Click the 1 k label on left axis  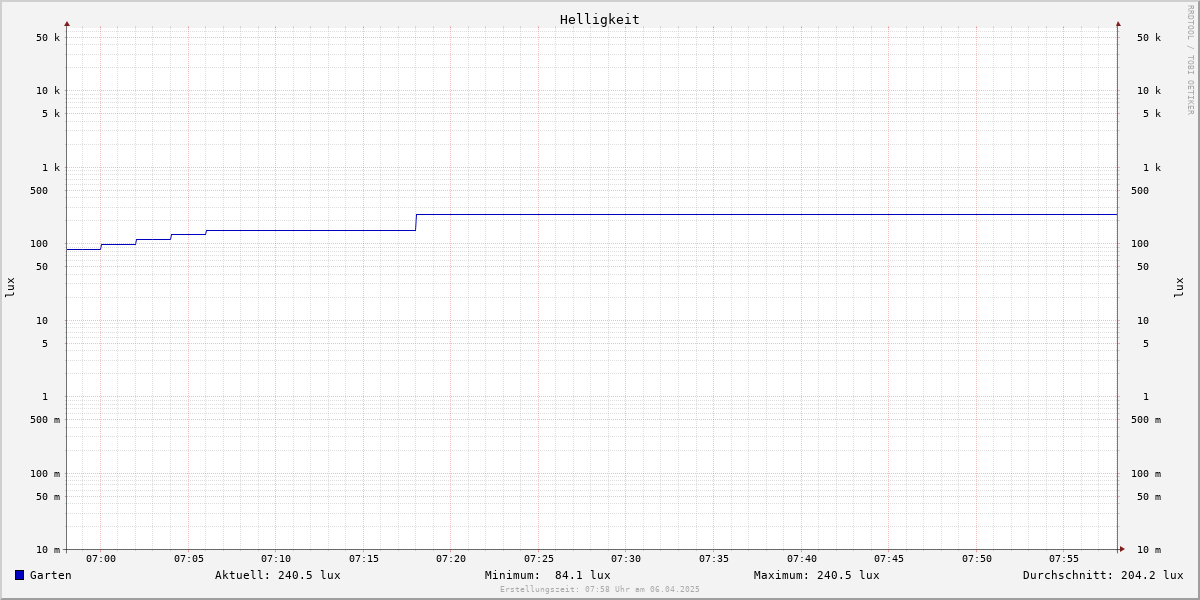(x=51, y=168)
